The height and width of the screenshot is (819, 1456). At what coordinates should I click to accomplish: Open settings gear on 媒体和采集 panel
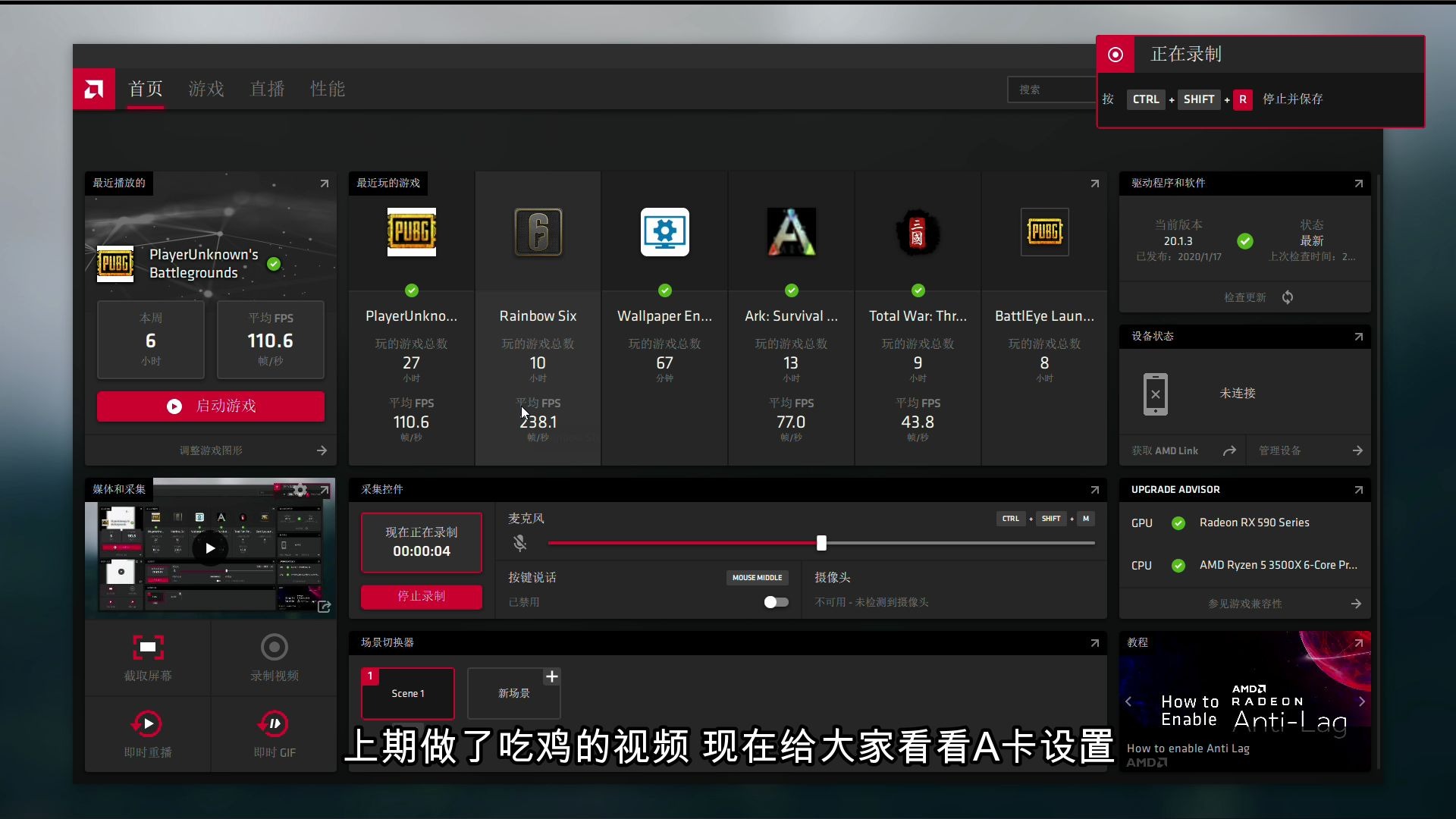pos(300,490)
